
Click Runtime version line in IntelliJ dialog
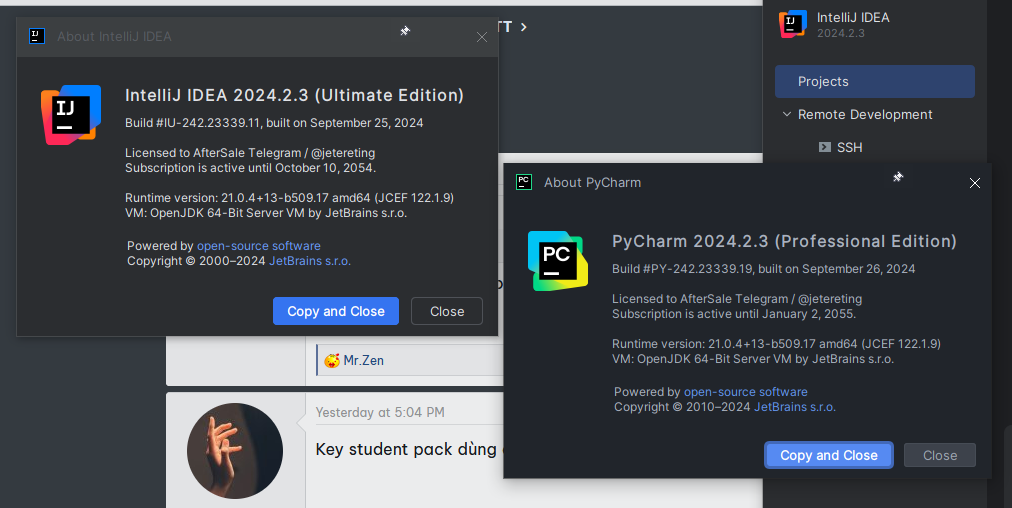pos(289,198)
